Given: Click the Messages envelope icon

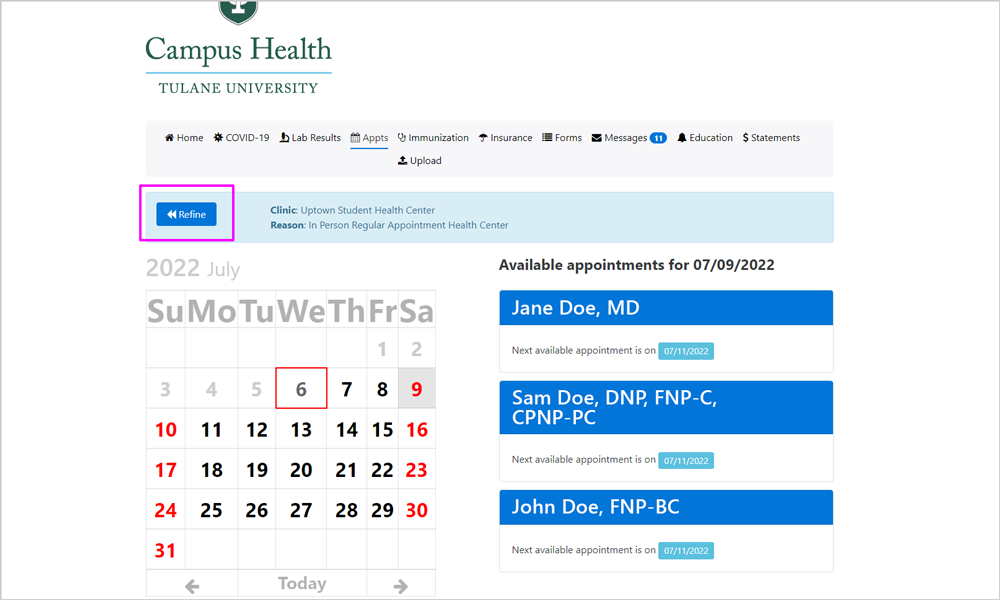Looking at the screenshot, I should (597, 138).
